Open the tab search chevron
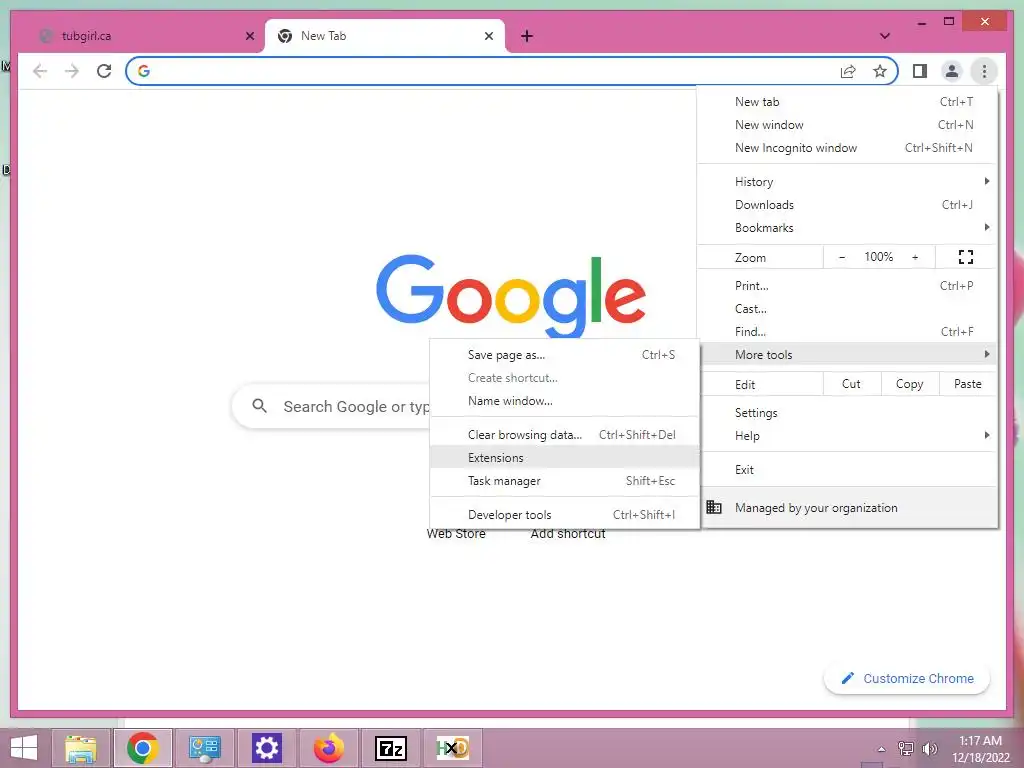The height and width of the screenshot is (768, 1024). (x=884, y=36)
